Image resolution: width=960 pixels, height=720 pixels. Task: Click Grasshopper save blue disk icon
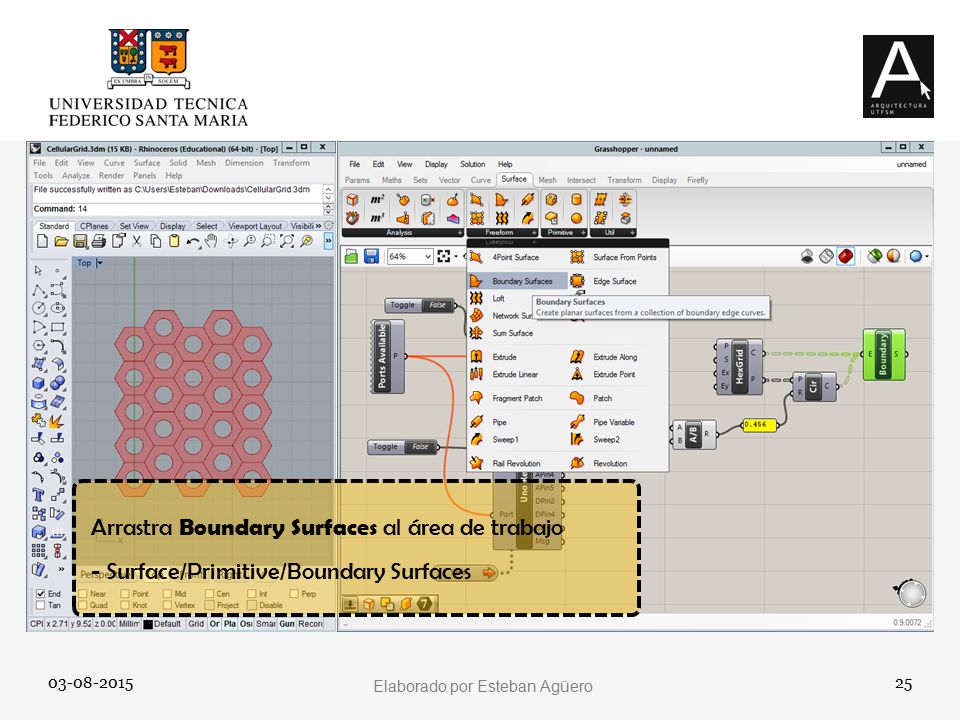click(x=371, y=257)
